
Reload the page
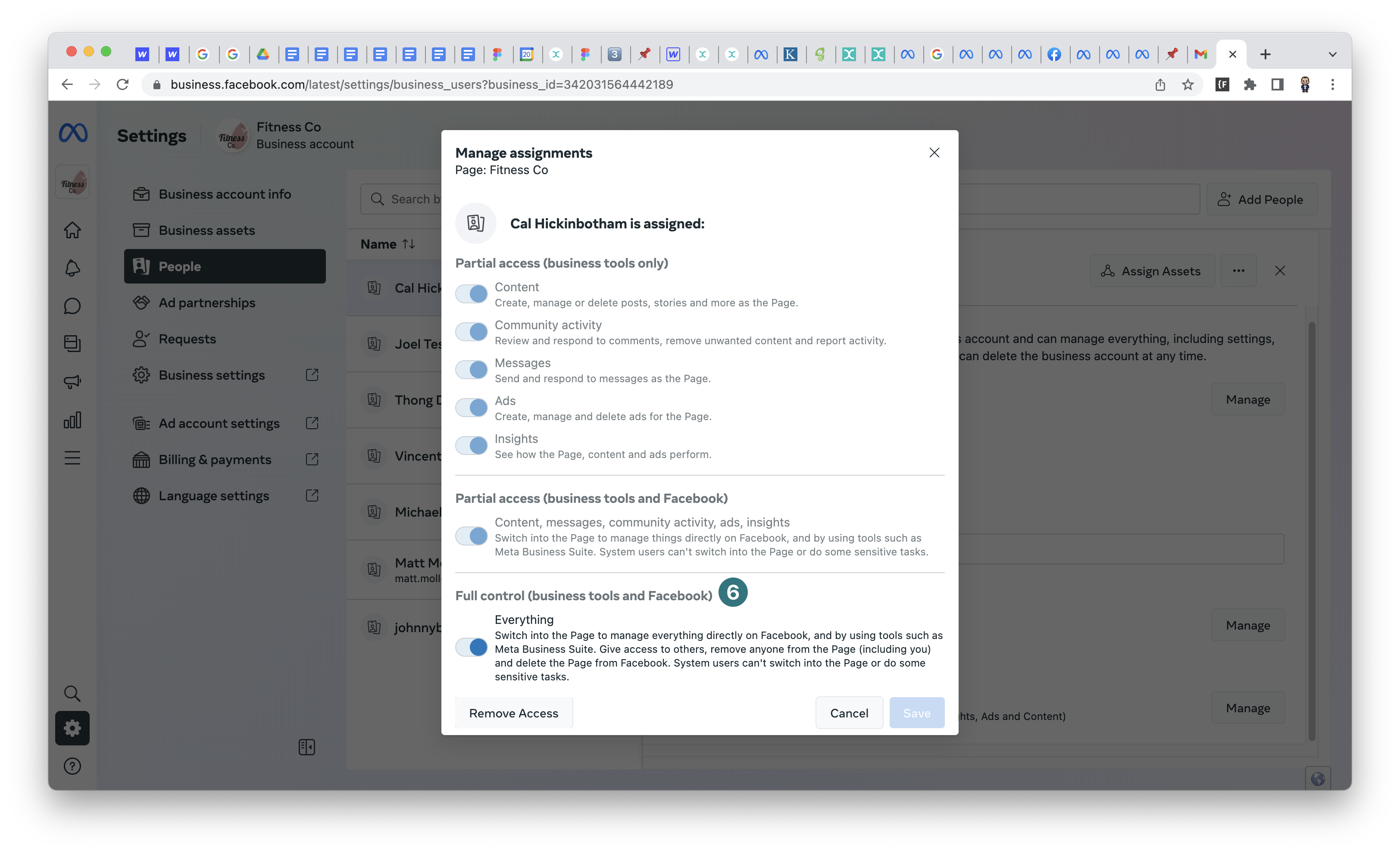[x=123, y=84]
